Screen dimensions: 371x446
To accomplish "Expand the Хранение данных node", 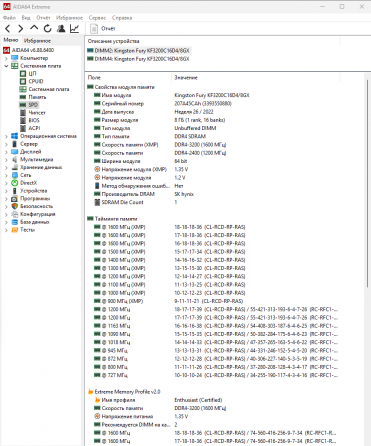I will (6, 167).
